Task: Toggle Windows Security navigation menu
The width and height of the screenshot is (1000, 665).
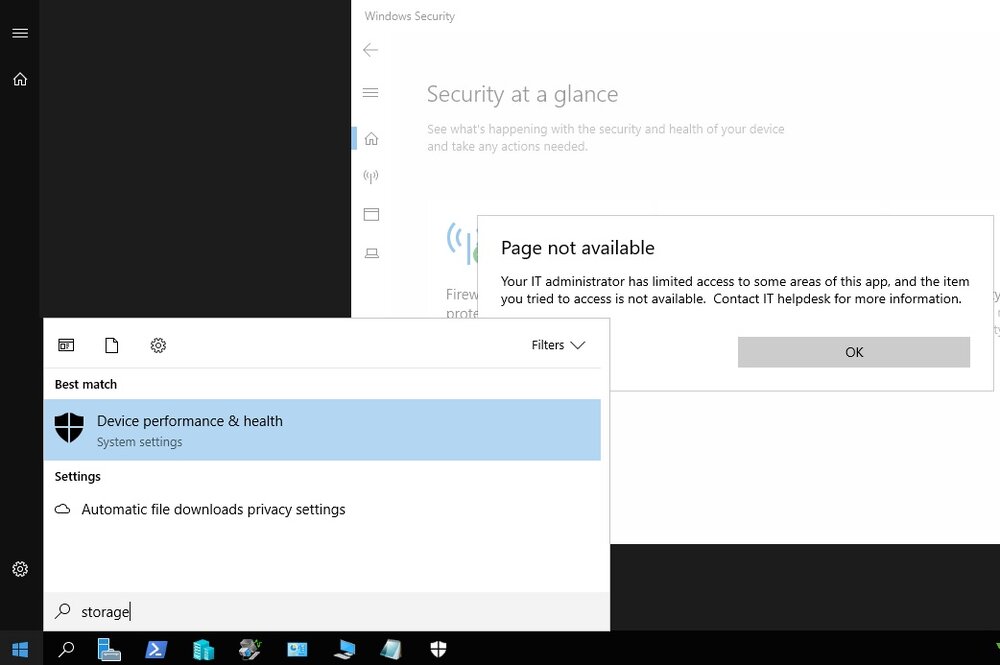Action: point(371,92)
